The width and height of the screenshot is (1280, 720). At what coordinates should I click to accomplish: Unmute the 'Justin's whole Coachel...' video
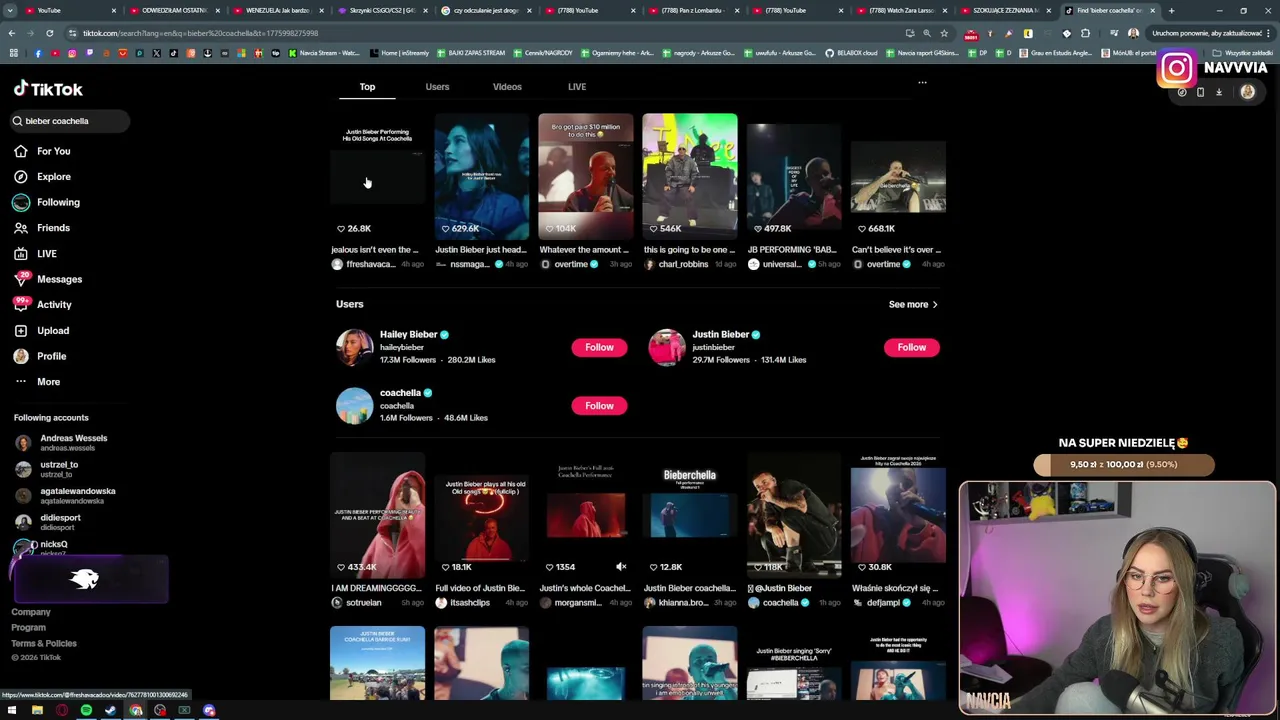[x=621, y=567]
